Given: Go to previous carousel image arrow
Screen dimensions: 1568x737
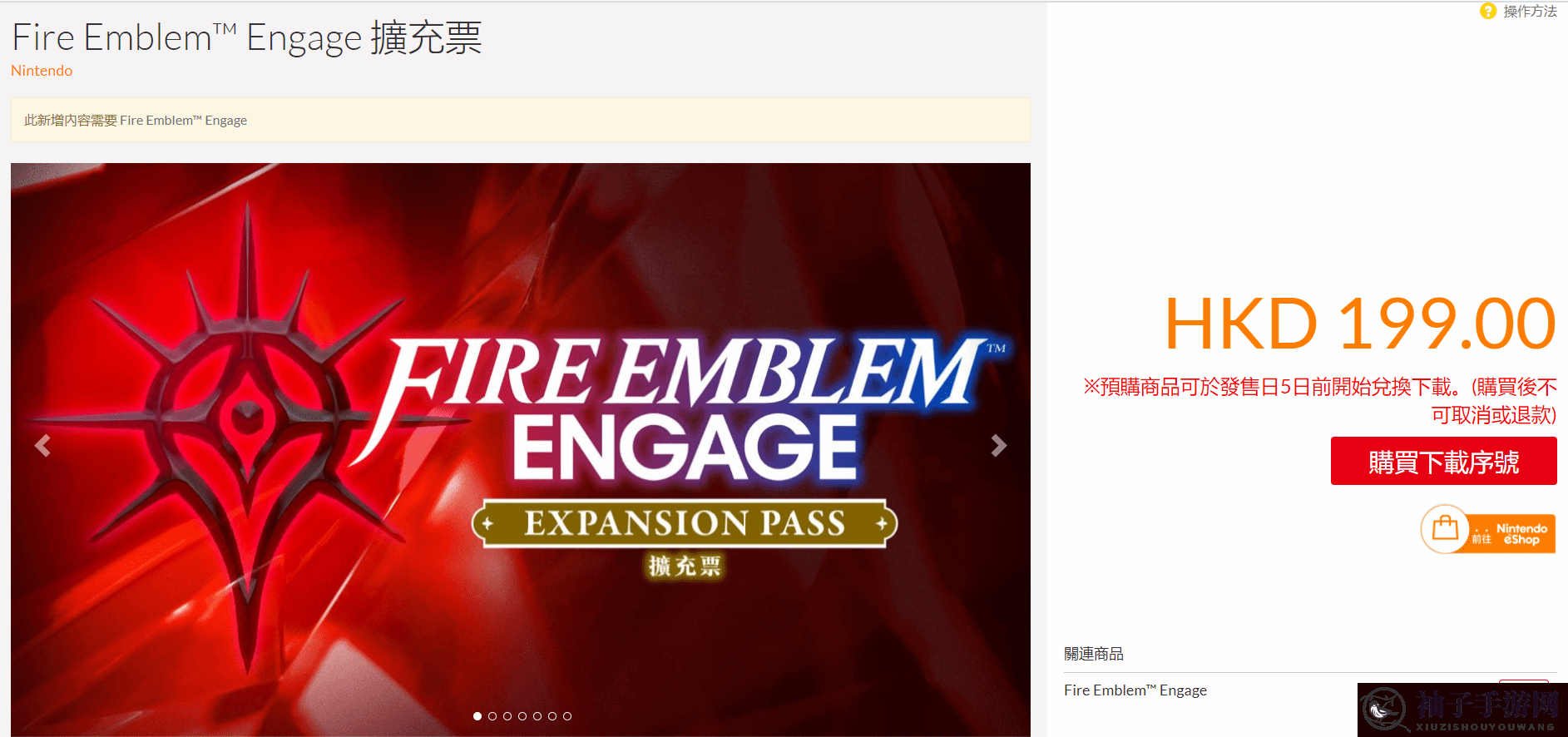Looking at the screenshot, I should tap(42, 446).
